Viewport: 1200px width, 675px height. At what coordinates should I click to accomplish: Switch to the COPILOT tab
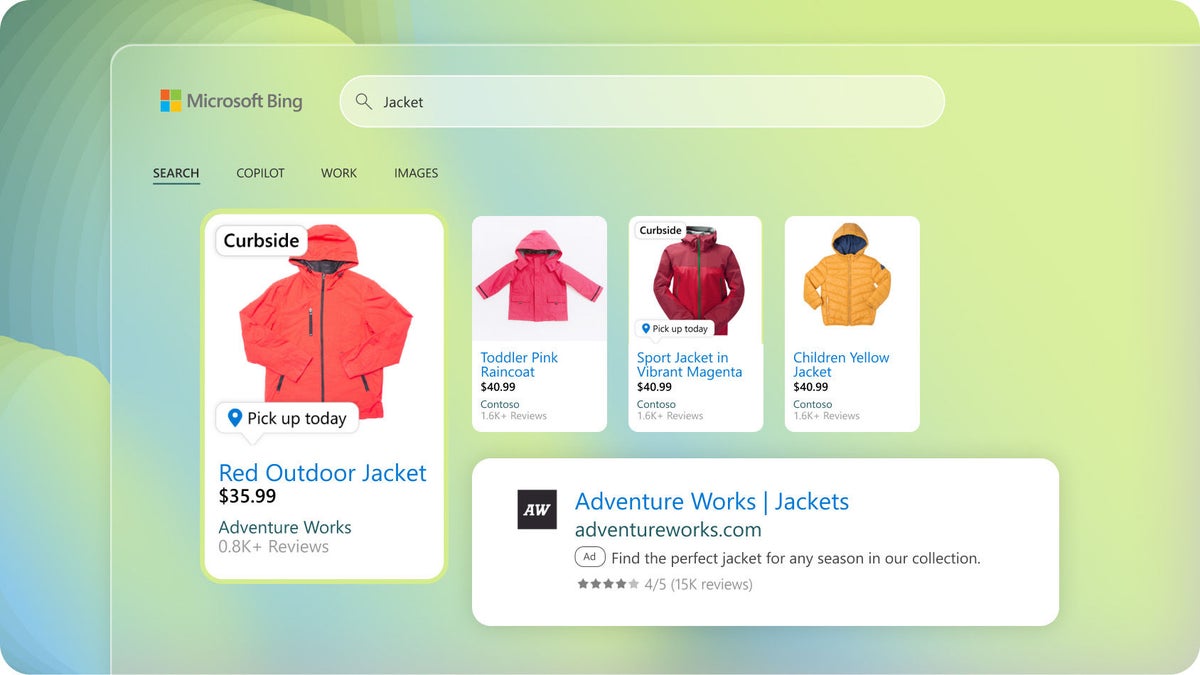260,173
